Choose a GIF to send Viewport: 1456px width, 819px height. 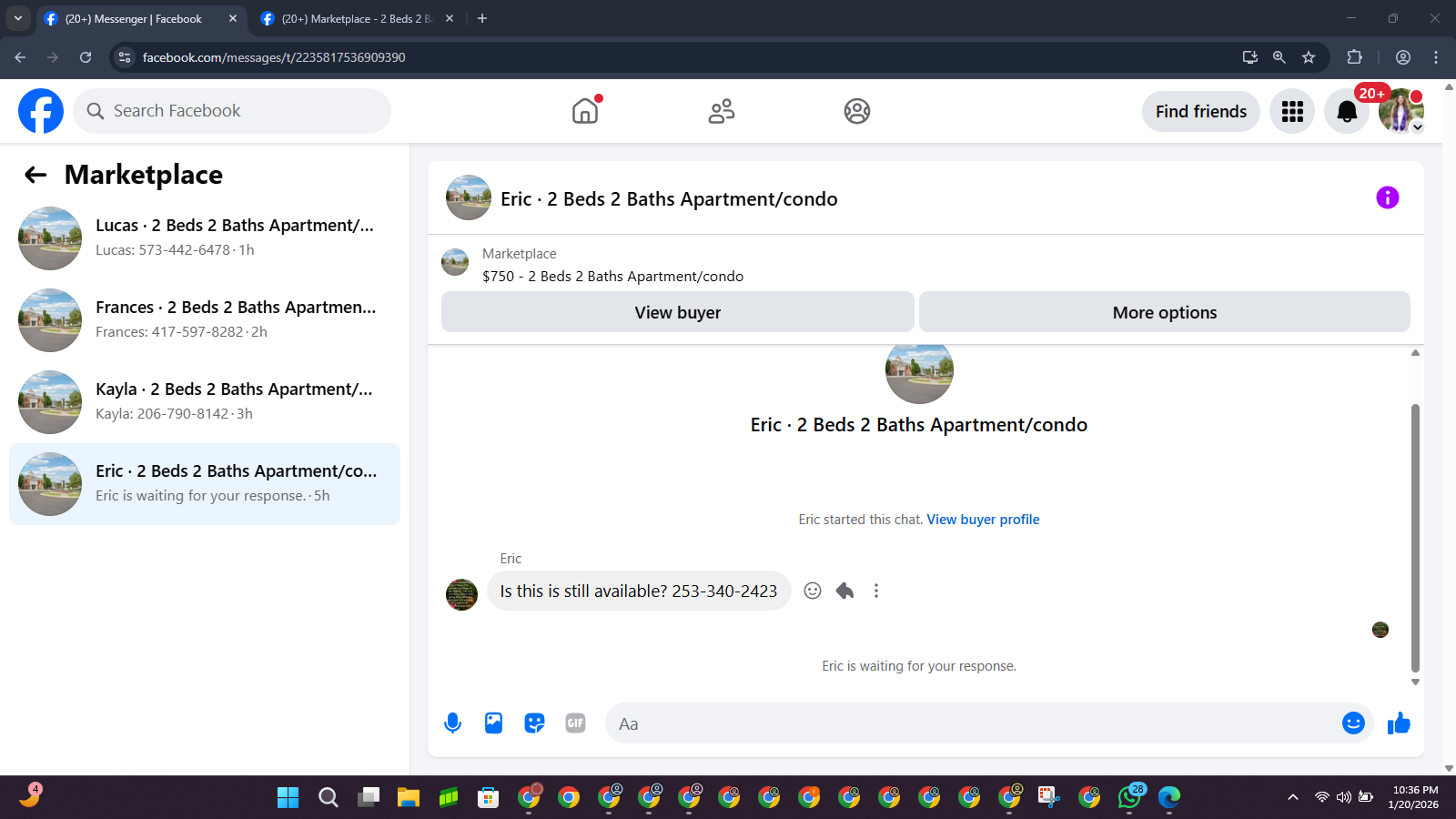[x=575, y=723]
